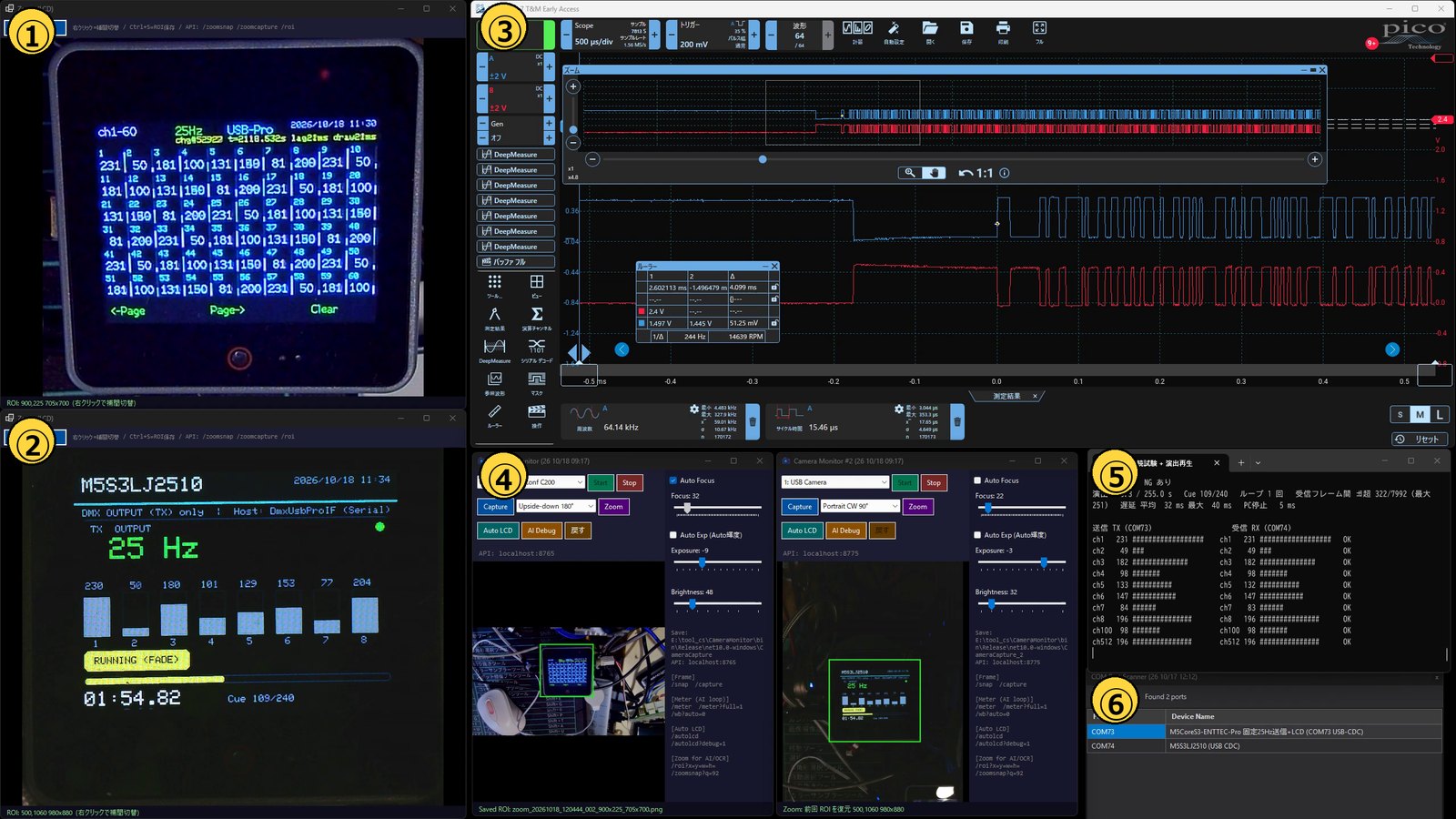Click the PicoScope auto setup wand icon
The width and height of the screenshot is (1456, 819).
(894, 31)
